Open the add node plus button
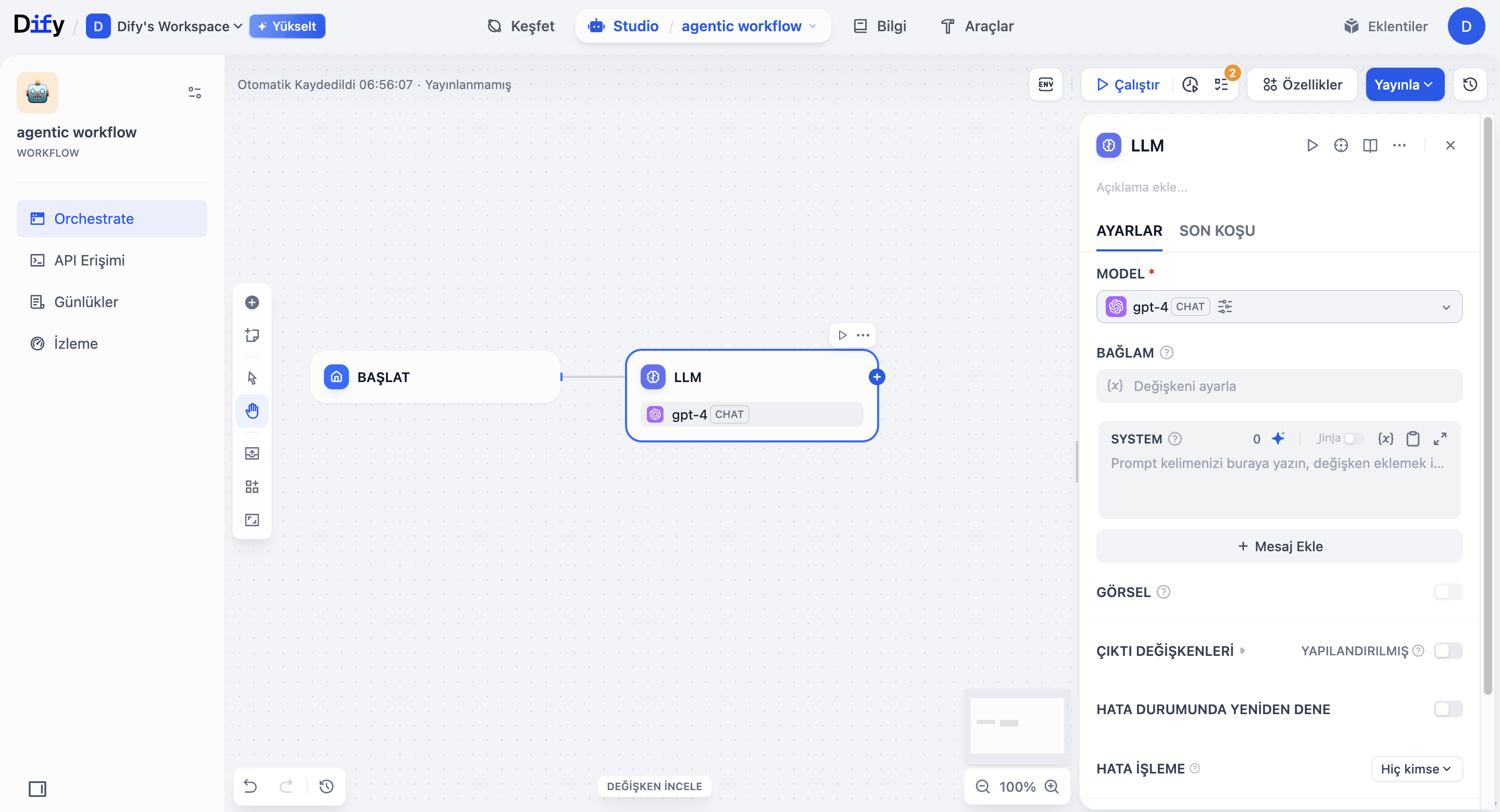The image size is (1500, 812). click(x=252, y=302)
